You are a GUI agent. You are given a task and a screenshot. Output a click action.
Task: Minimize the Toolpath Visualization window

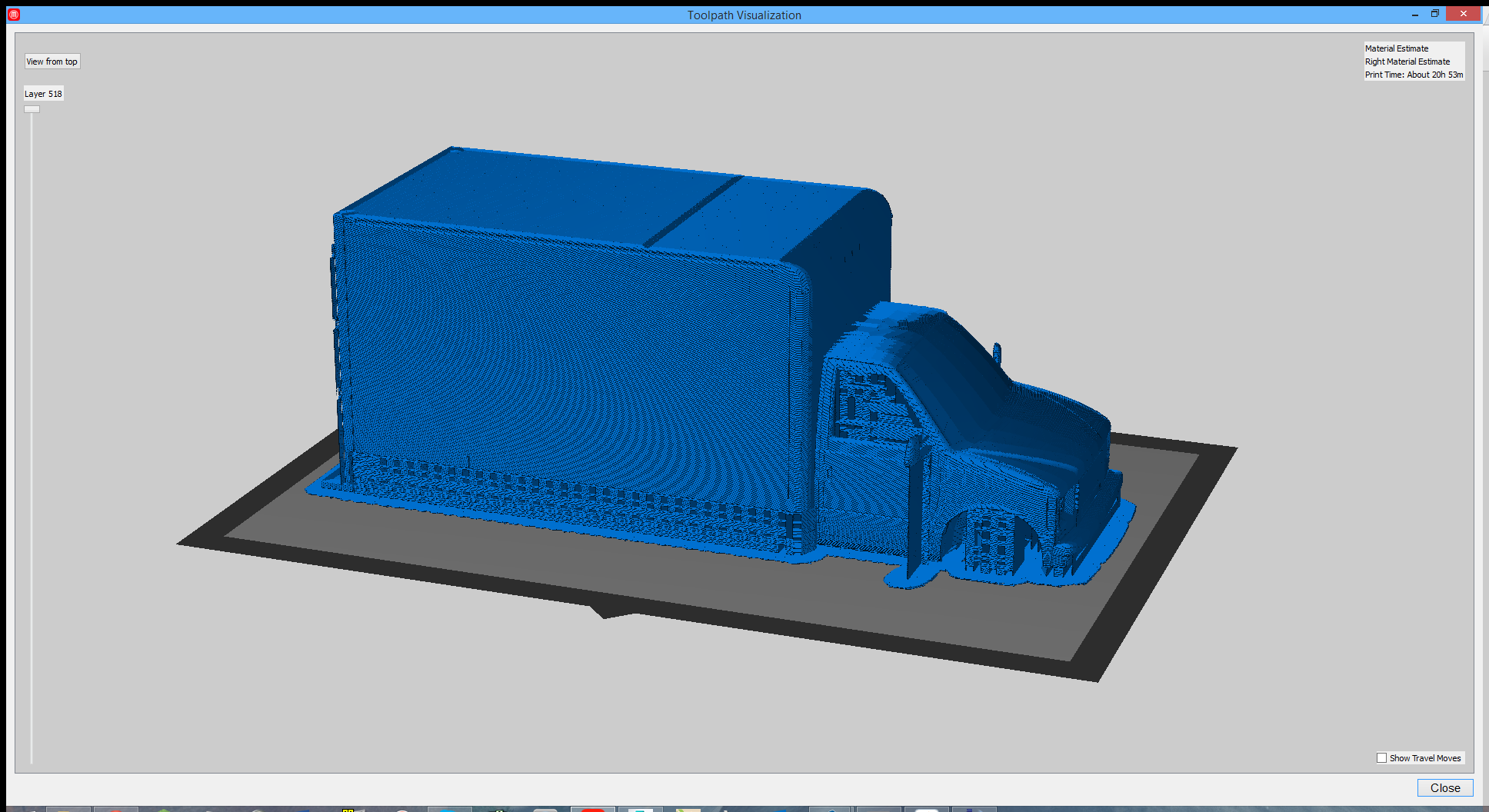(1415, 15)
